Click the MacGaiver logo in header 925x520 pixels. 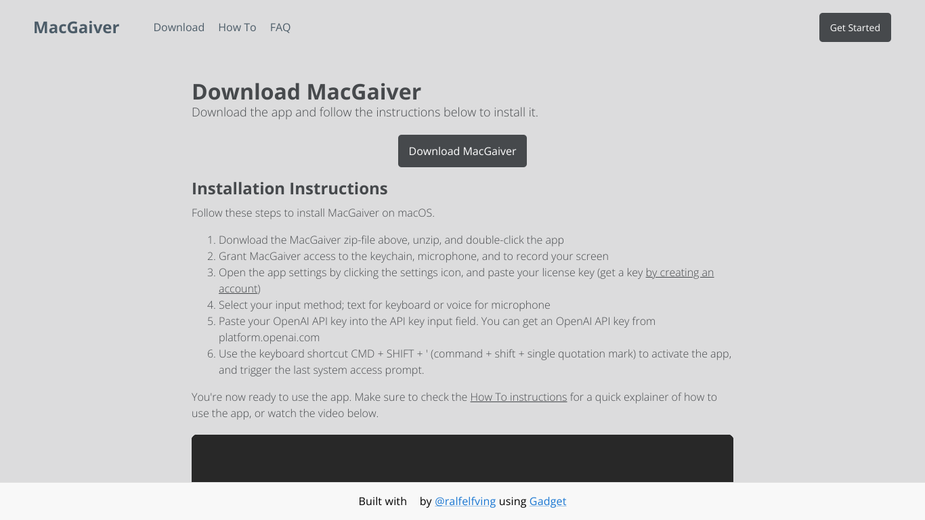[x=76, y=27]
